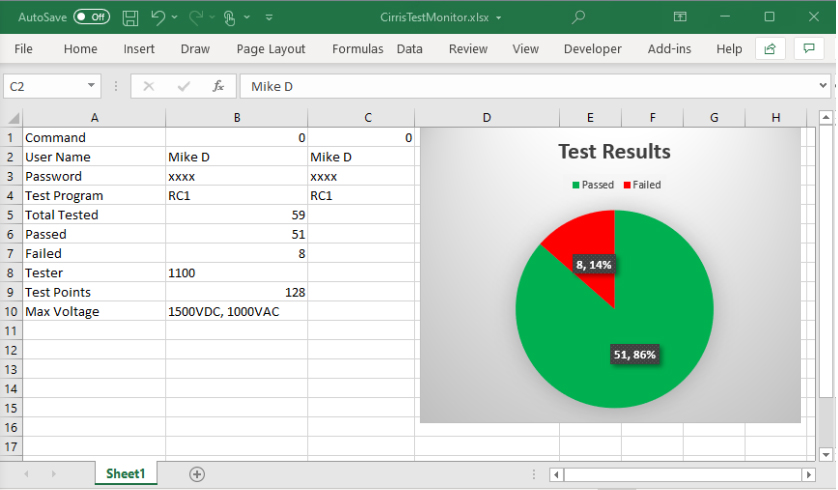
Task: Select row 5 header
Action: (11, 215)
